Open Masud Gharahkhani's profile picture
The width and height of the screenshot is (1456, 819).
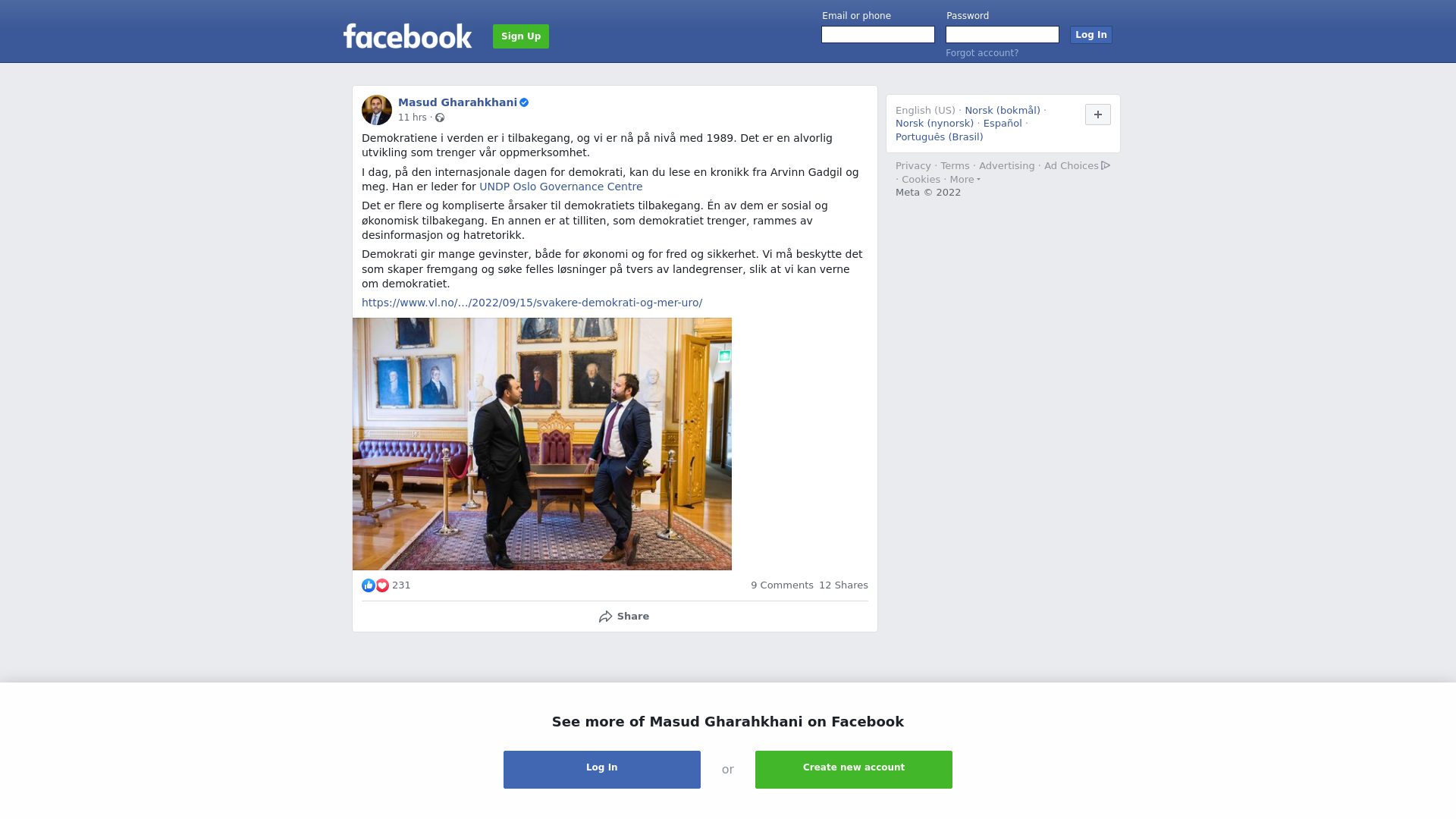point(377,110)
